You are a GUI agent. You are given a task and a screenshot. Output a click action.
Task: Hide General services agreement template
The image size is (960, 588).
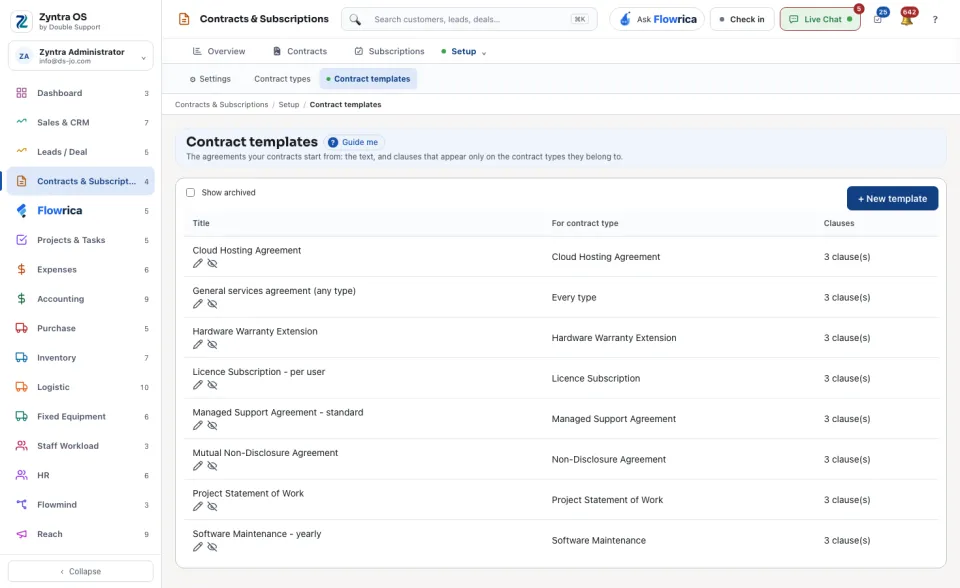[212, 304]
